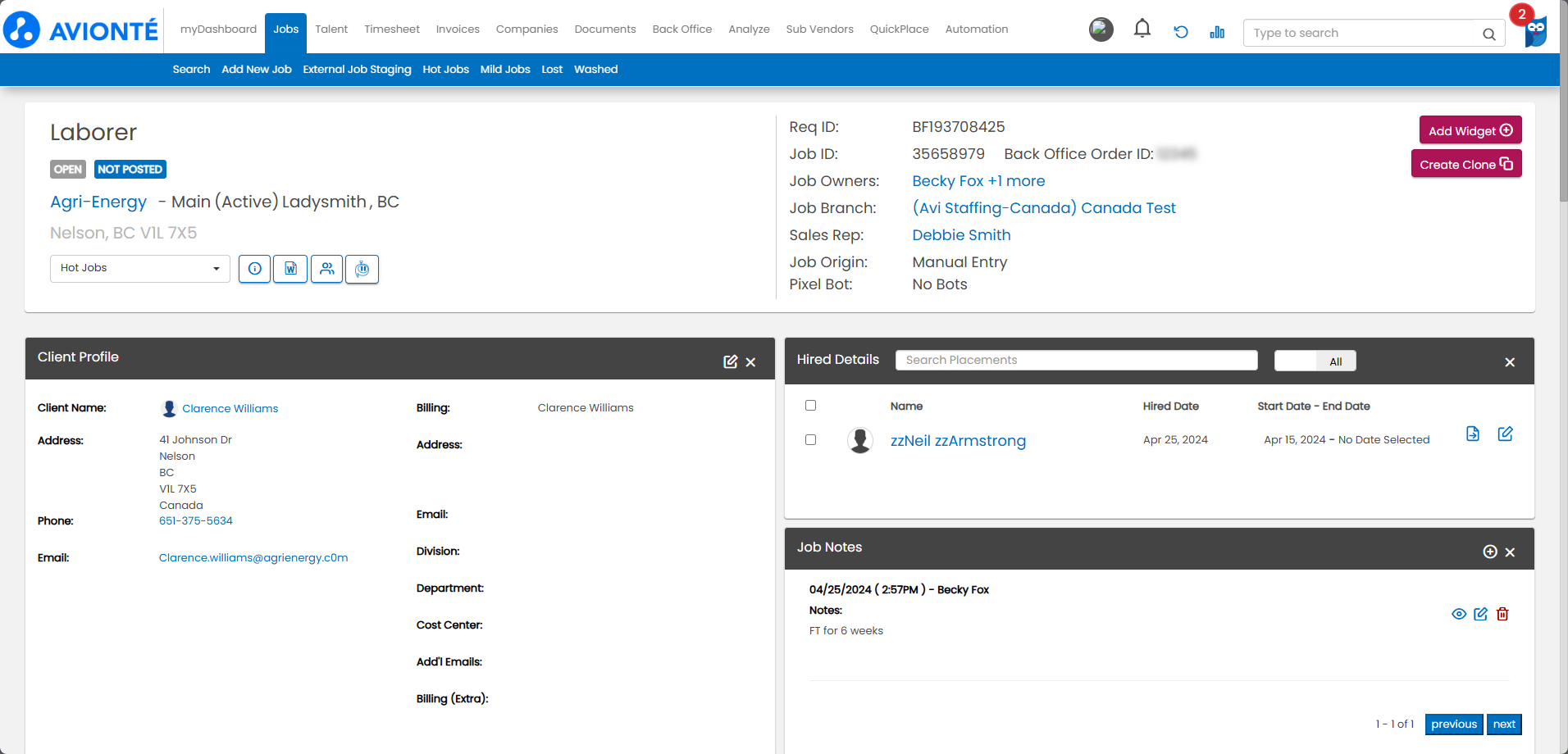Open document icon for zzNeil zzArmstrong
1568x754 pixels.
1473,434
